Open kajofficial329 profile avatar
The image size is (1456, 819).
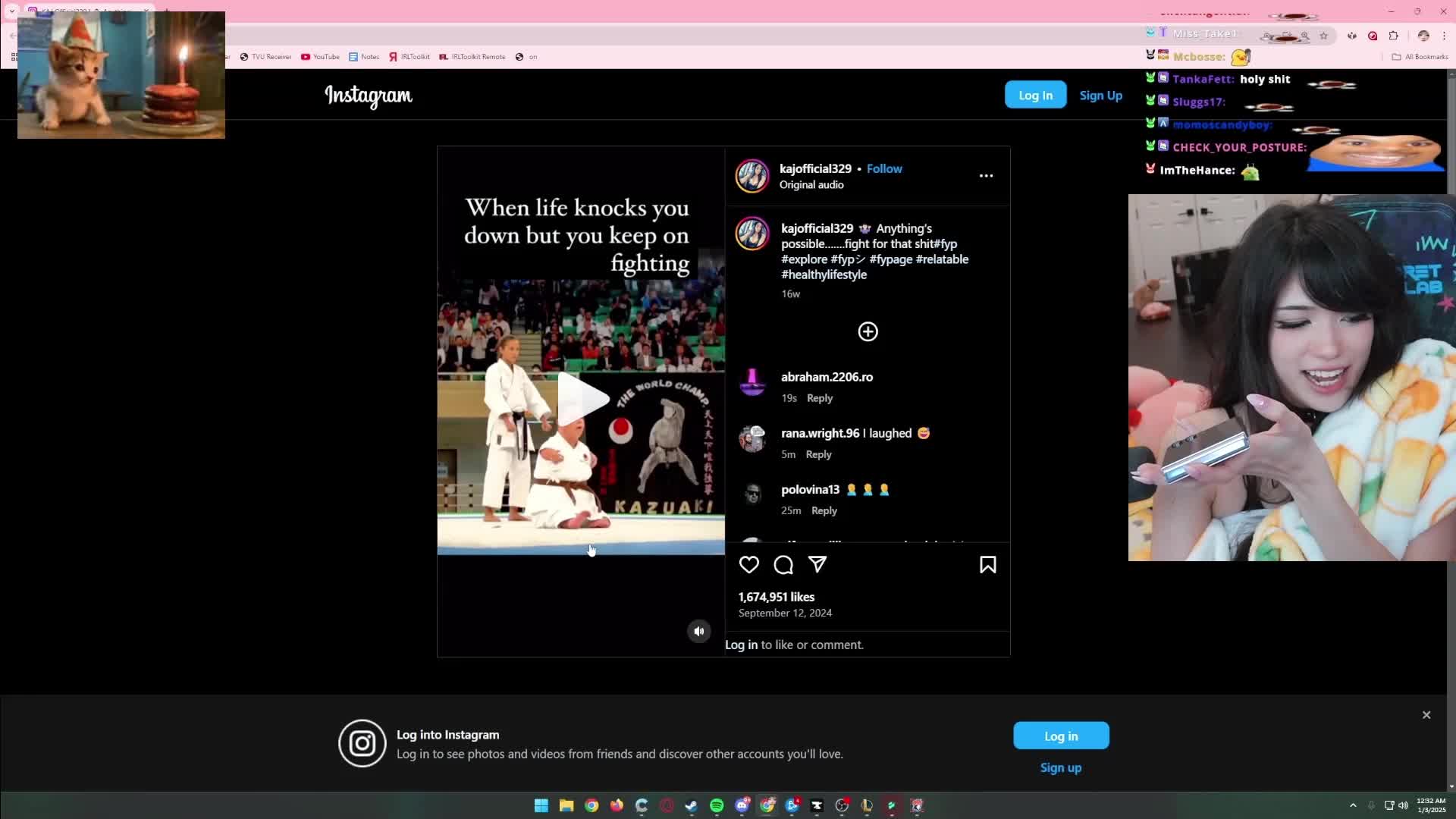(x=752, y=176)
